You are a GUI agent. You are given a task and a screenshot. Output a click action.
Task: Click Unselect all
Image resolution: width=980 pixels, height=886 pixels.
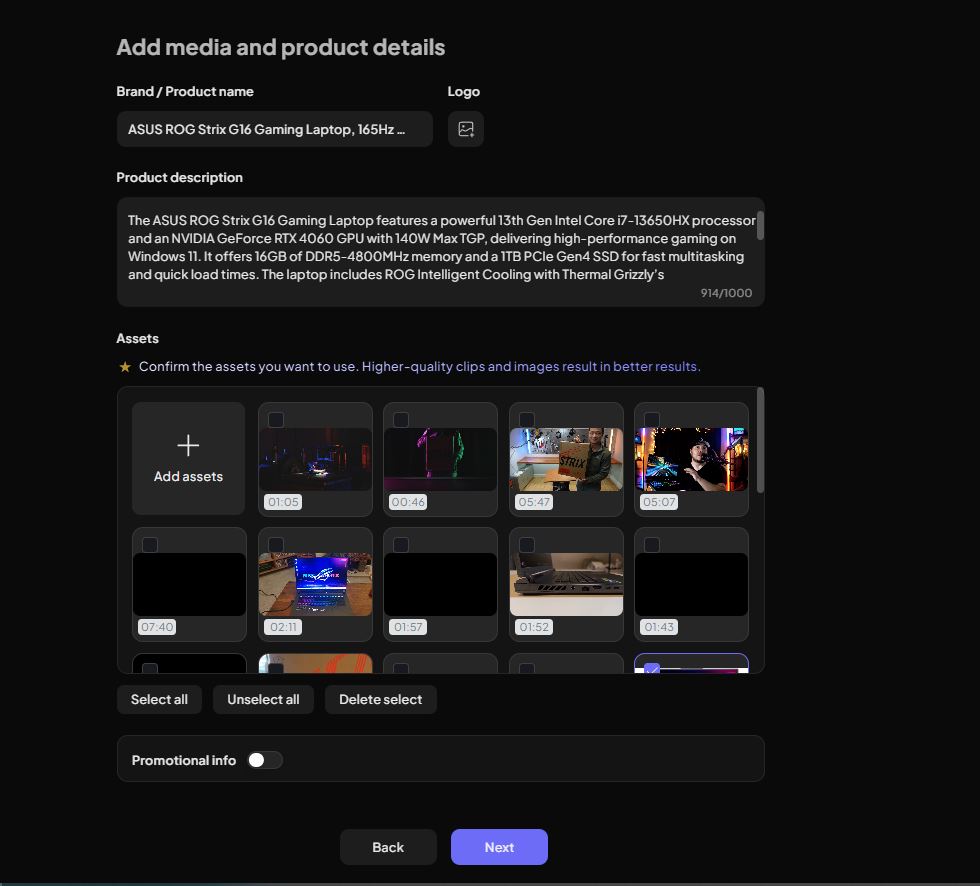point(263,699)
